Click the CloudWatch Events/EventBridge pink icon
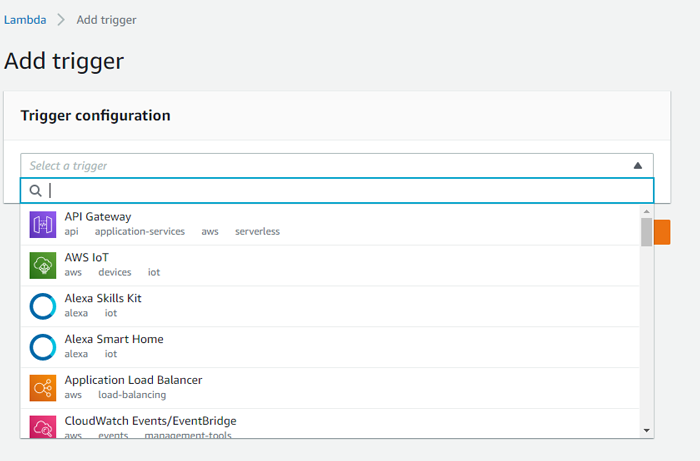Image resolution: width=700 pixels, height=461 pixels. [x=43, y=427]
